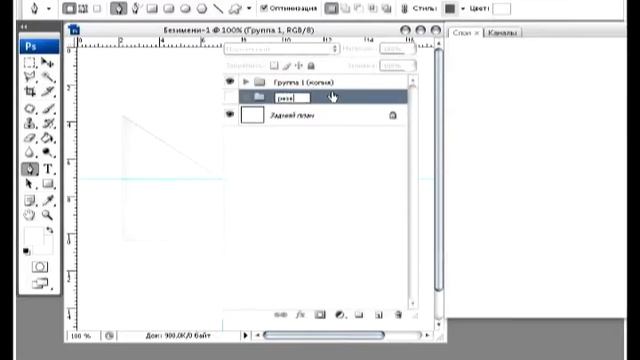Select the Pen tool in toolbox
Screen dimensions: 640x360
click(29, 169)
